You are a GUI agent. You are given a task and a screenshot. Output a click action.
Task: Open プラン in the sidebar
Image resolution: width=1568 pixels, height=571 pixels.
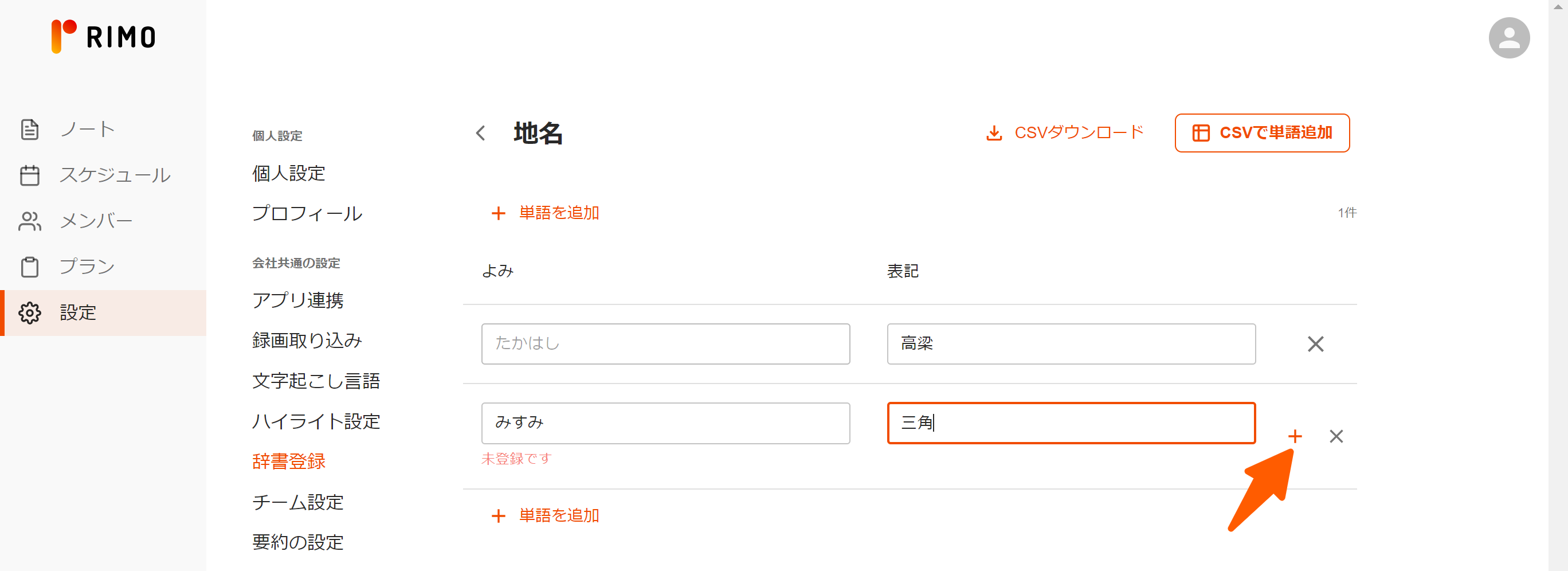[87, 267]
